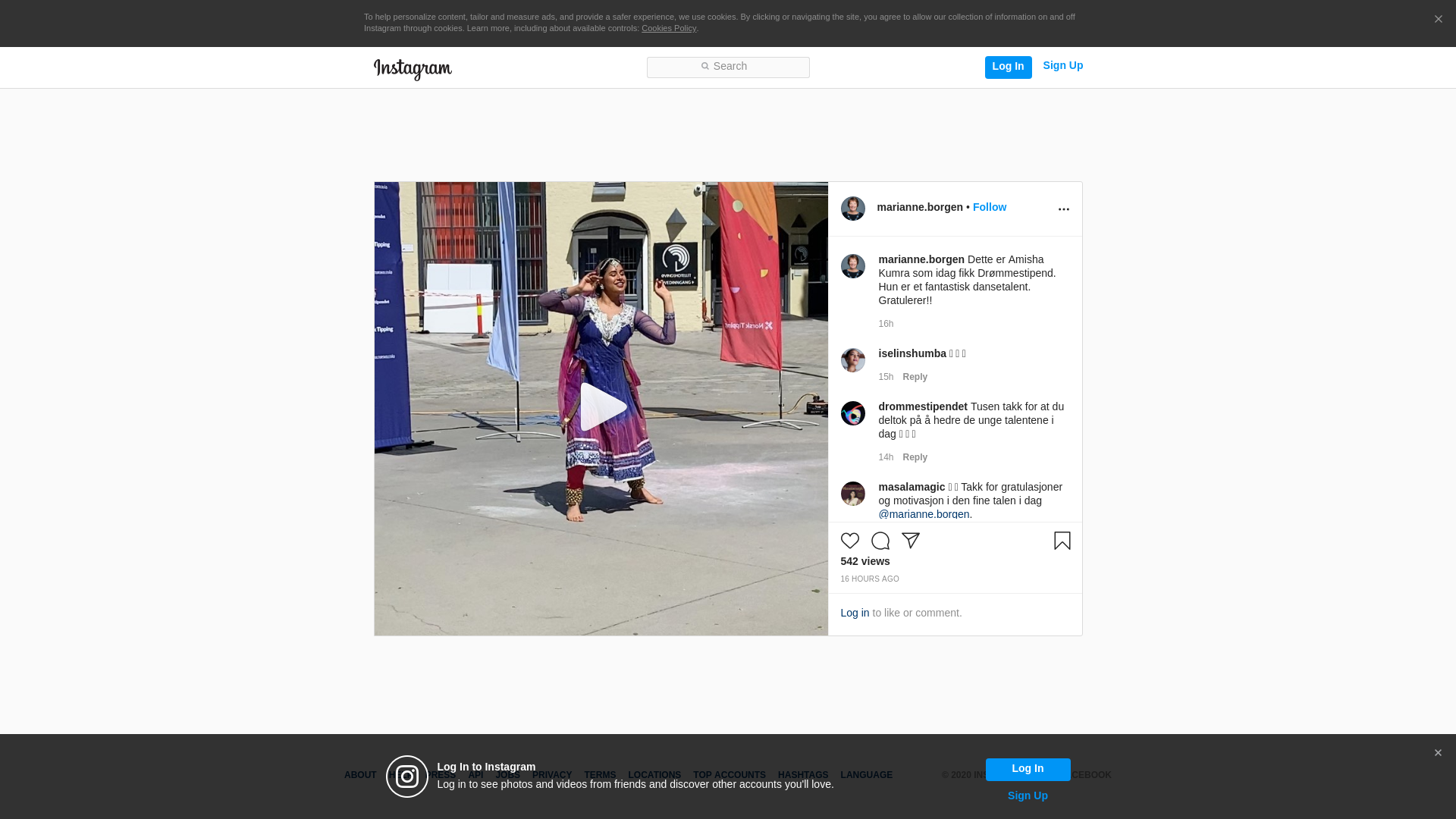Open marianne.borgen username in post header
This screenshot has height=819, width=1456.
coord(919,208)
